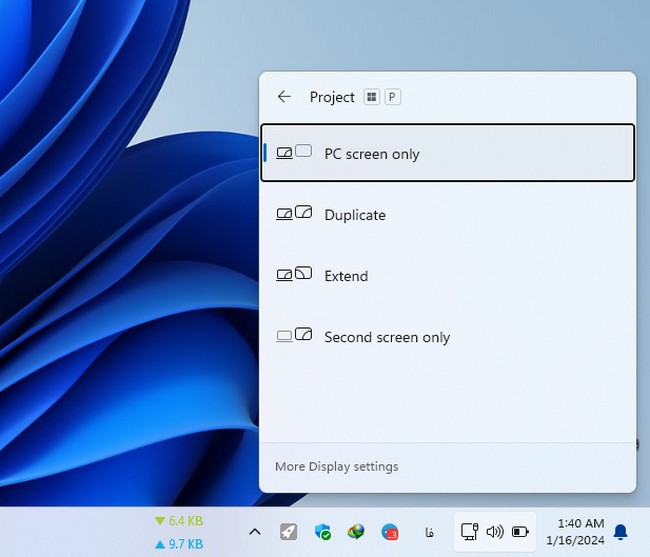Viewport: 650px width, 557px height.
Task: Click the Extend monitors icon
Action: pos(294,274)
